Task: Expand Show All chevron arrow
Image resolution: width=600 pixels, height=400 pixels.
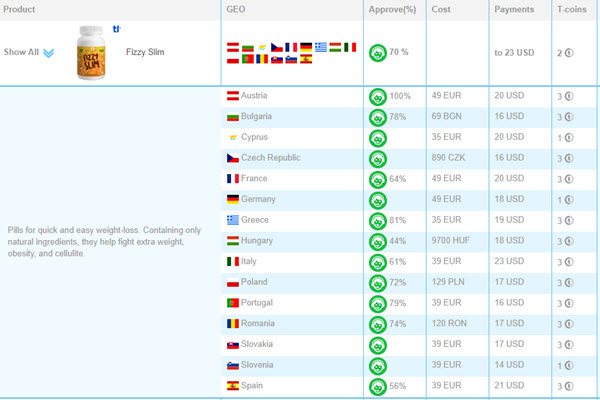Action: click(x=48, y=53)
